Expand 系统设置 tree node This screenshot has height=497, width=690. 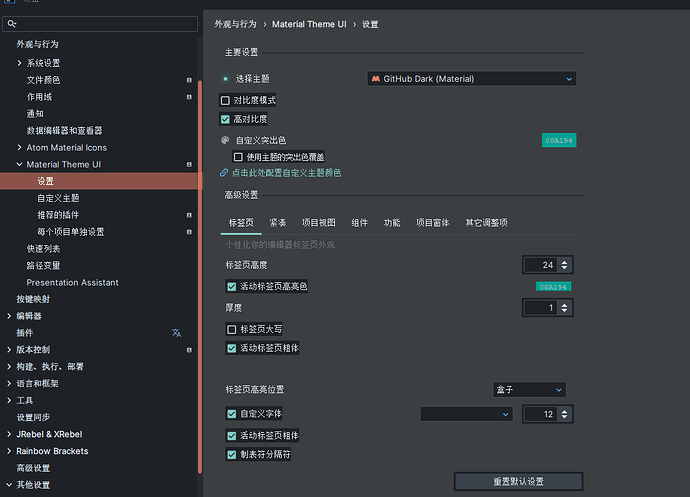point(19,63)
